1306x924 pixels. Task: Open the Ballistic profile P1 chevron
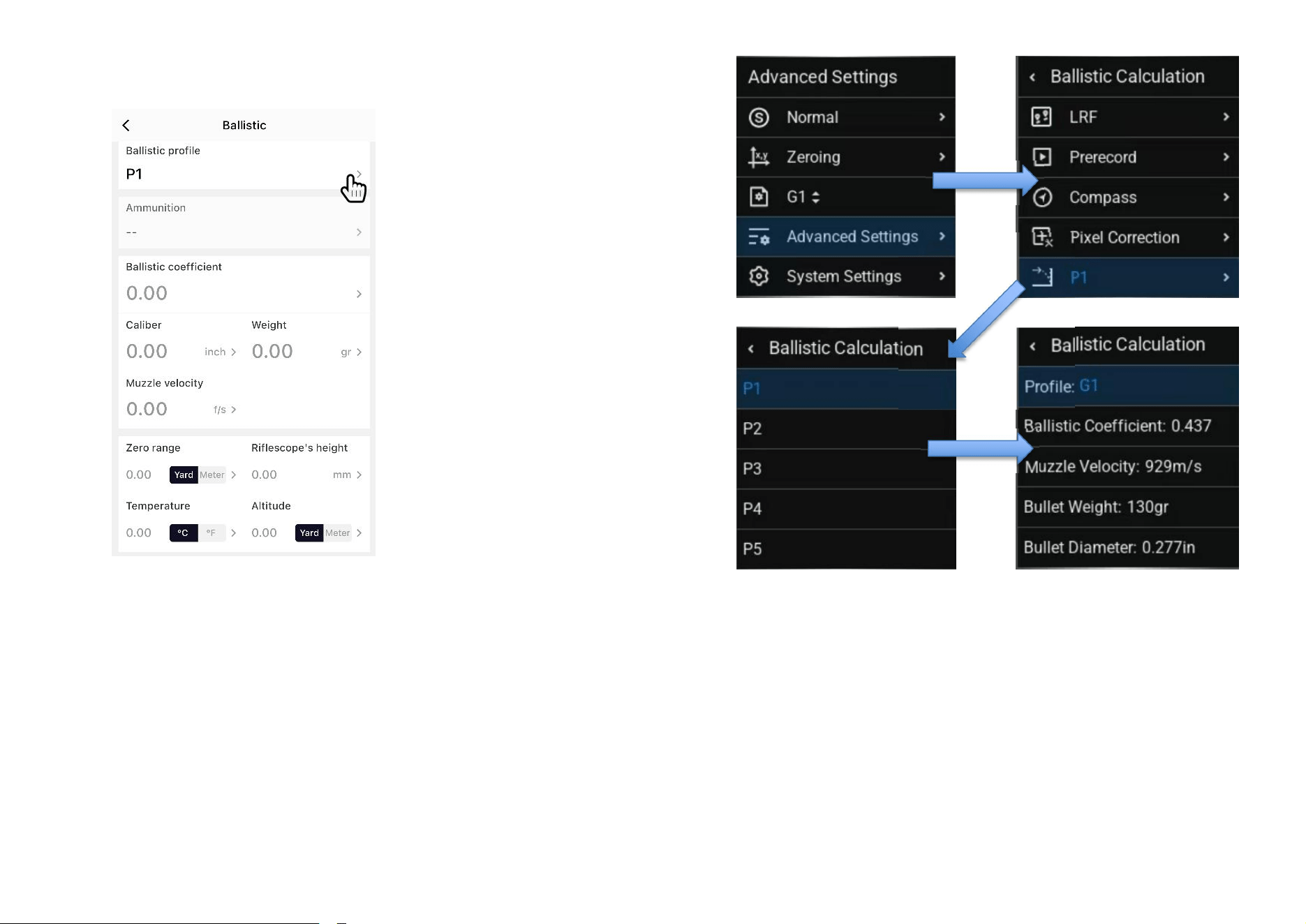pyautogui.click(x=359, y=174)
